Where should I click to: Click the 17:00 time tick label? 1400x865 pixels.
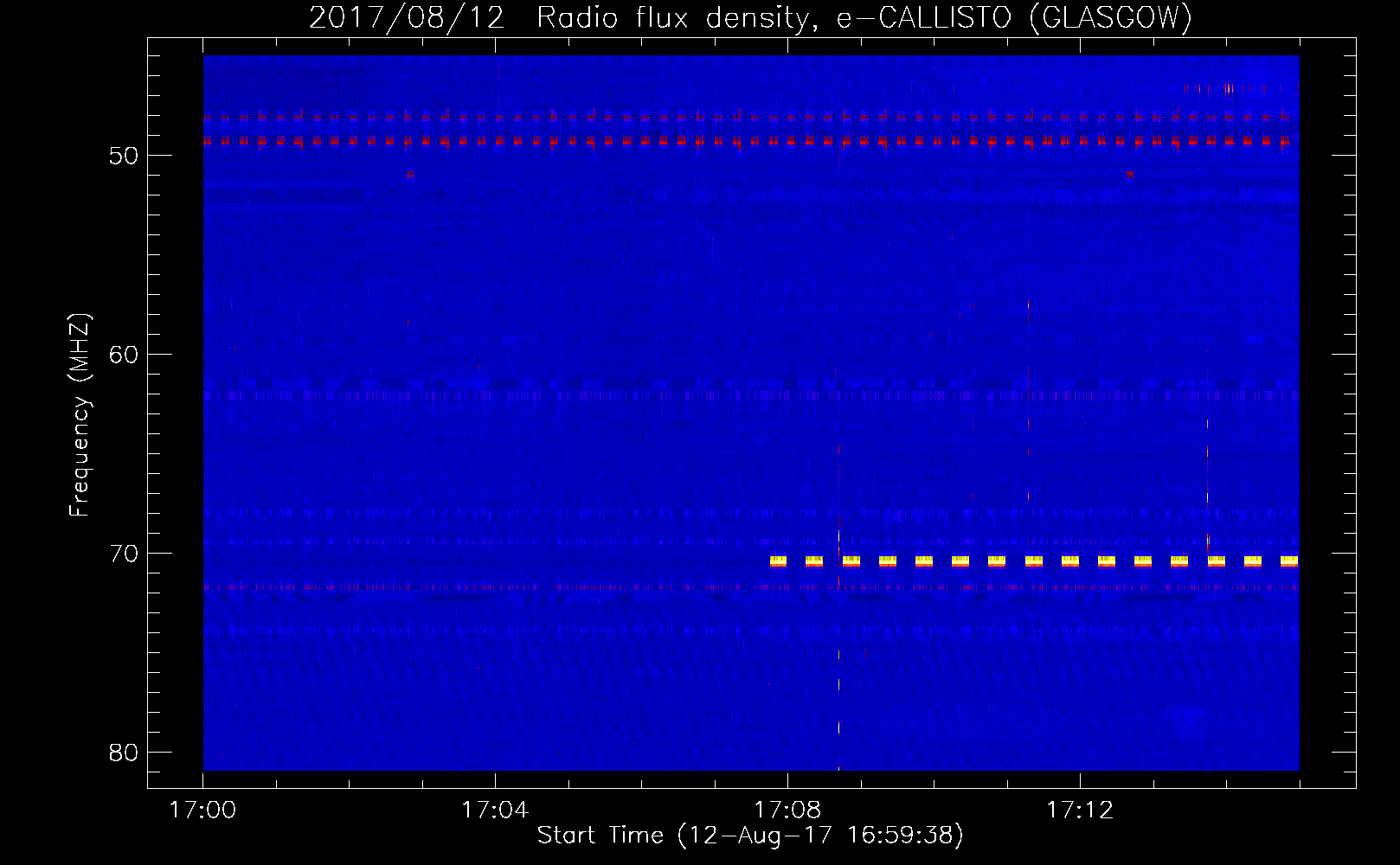point(203,811)
